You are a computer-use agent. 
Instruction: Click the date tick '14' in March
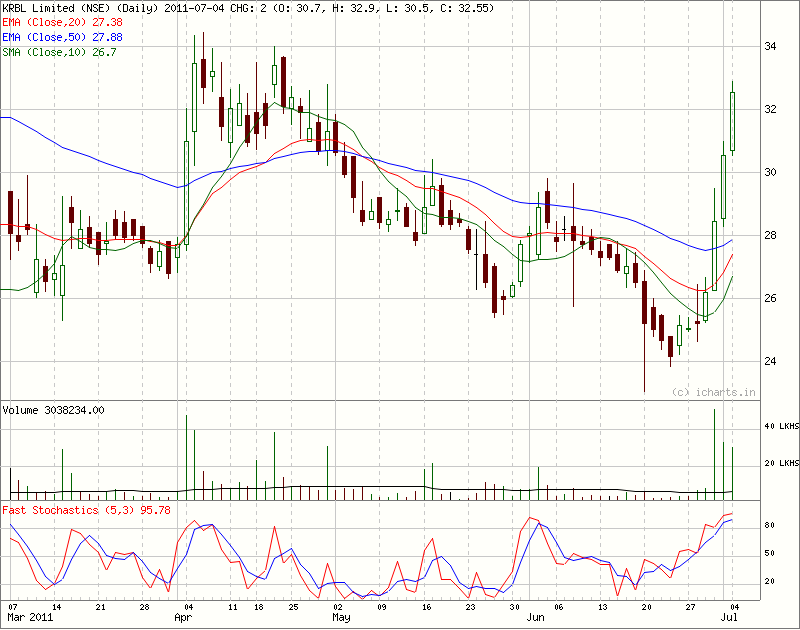(57, 607)
